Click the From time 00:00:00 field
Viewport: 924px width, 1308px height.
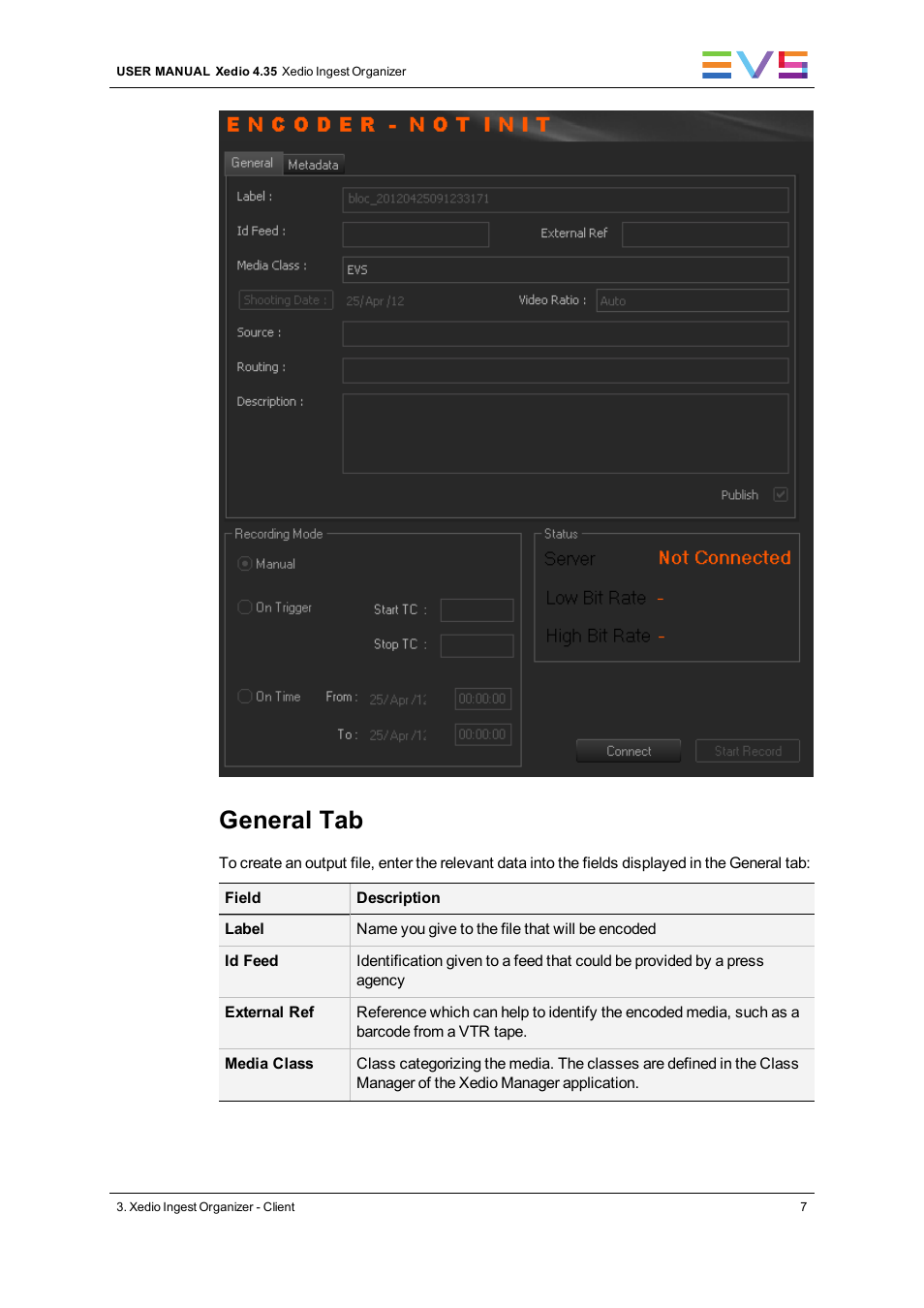tap(482, 699)
